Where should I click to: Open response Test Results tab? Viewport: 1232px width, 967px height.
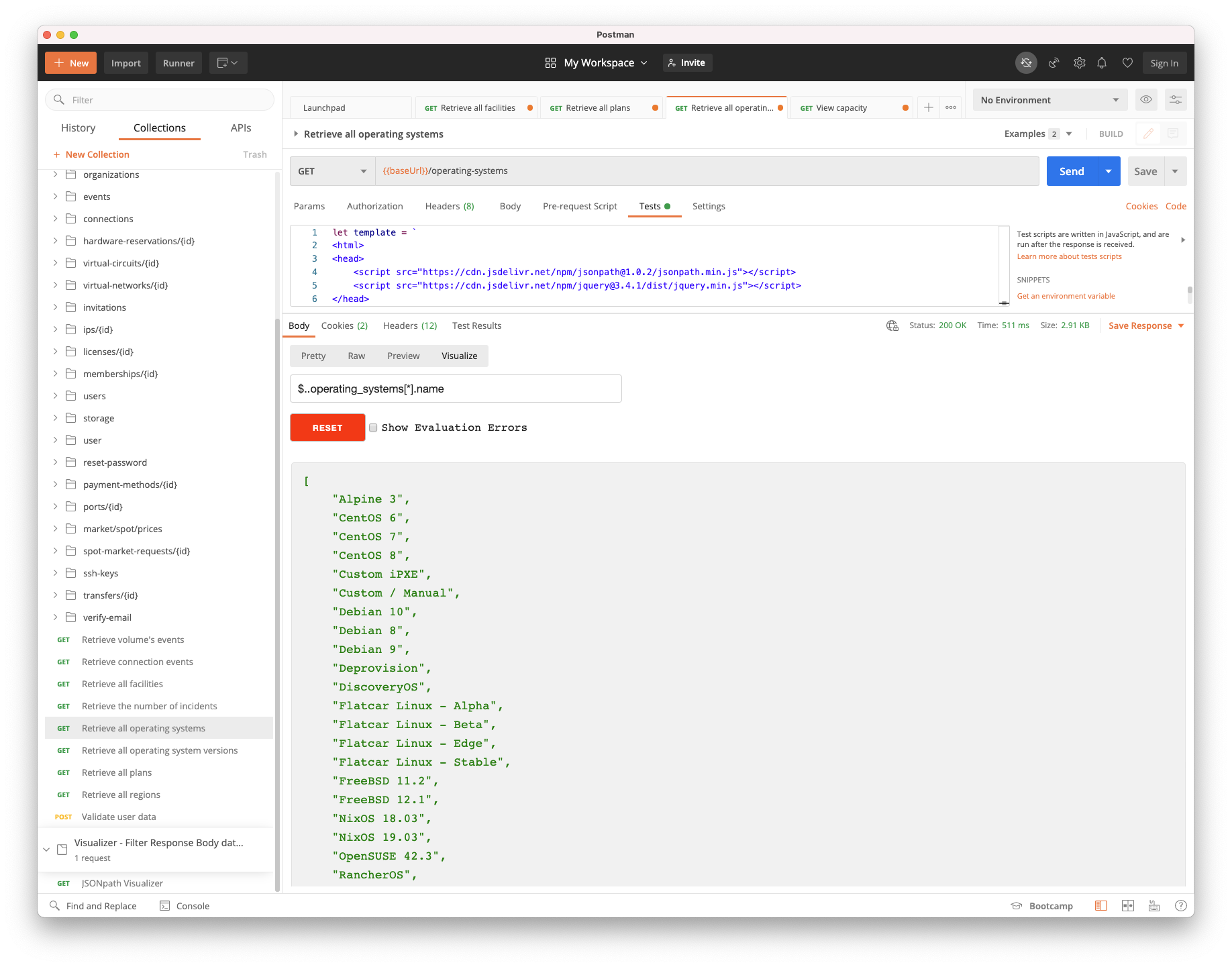point(477,325)
